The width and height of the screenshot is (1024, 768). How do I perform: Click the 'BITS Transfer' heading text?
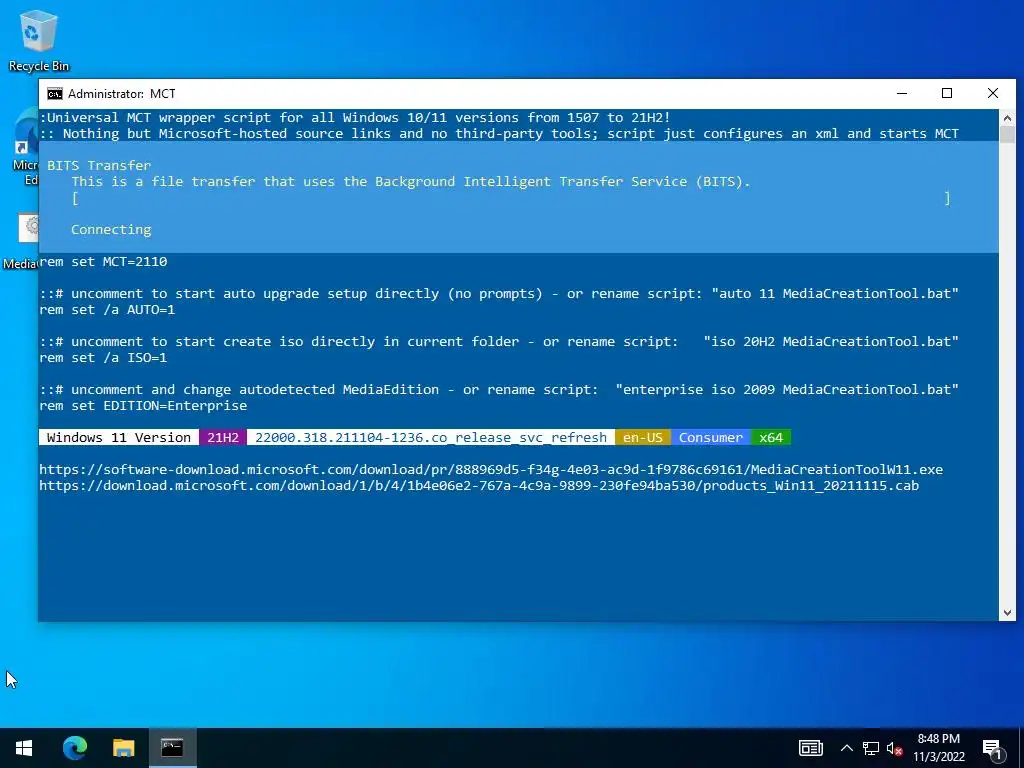(x=99, y=166)
